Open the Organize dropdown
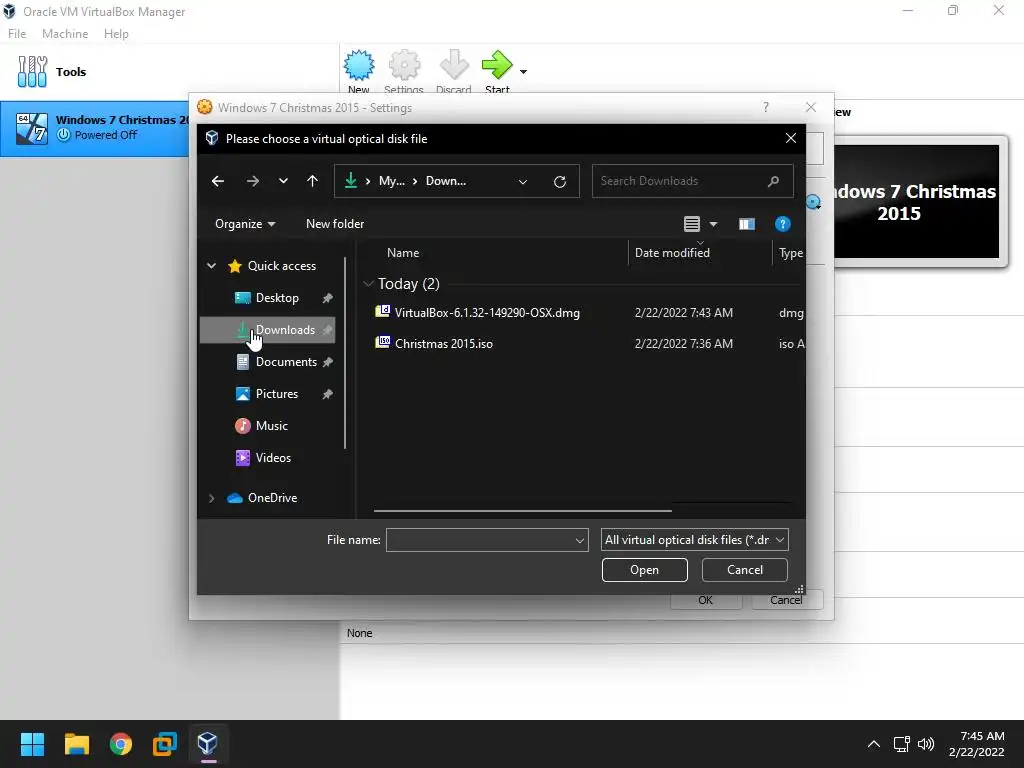 (245, 224)
